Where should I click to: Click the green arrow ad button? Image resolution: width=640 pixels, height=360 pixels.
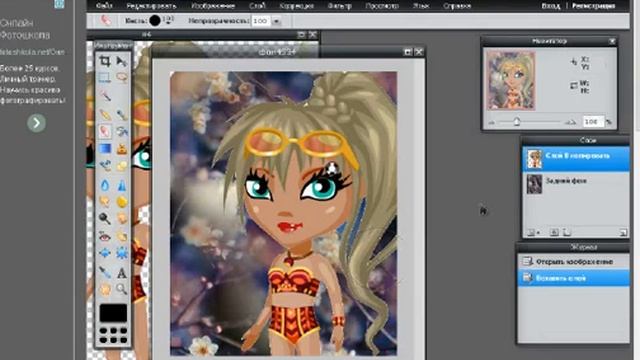36,122
